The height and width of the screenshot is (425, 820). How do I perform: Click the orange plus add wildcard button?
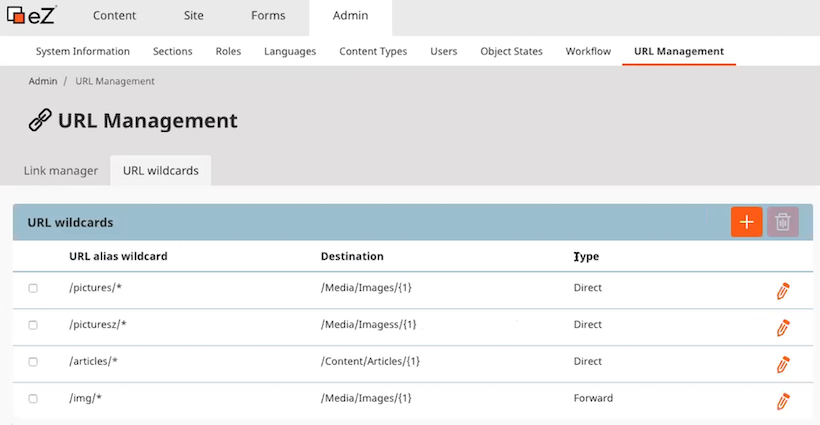pyautogui.click(x=746, y=222)
